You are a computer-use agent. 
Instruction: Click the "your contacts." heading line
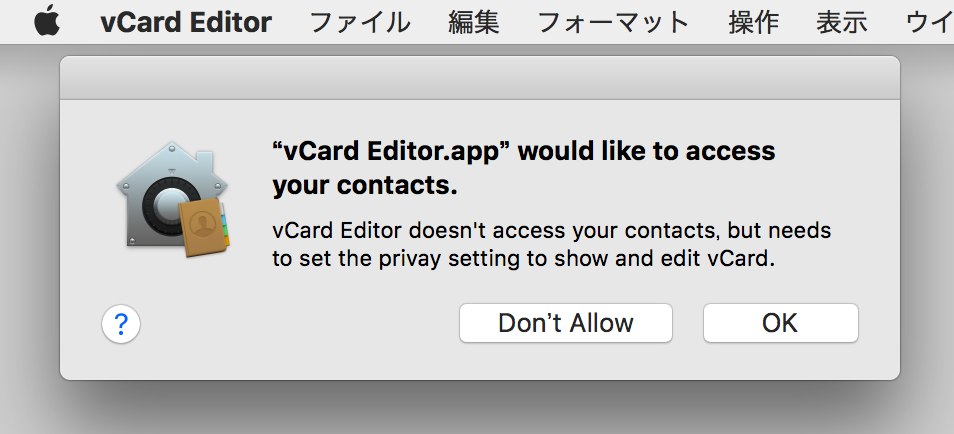coord(364,186)
